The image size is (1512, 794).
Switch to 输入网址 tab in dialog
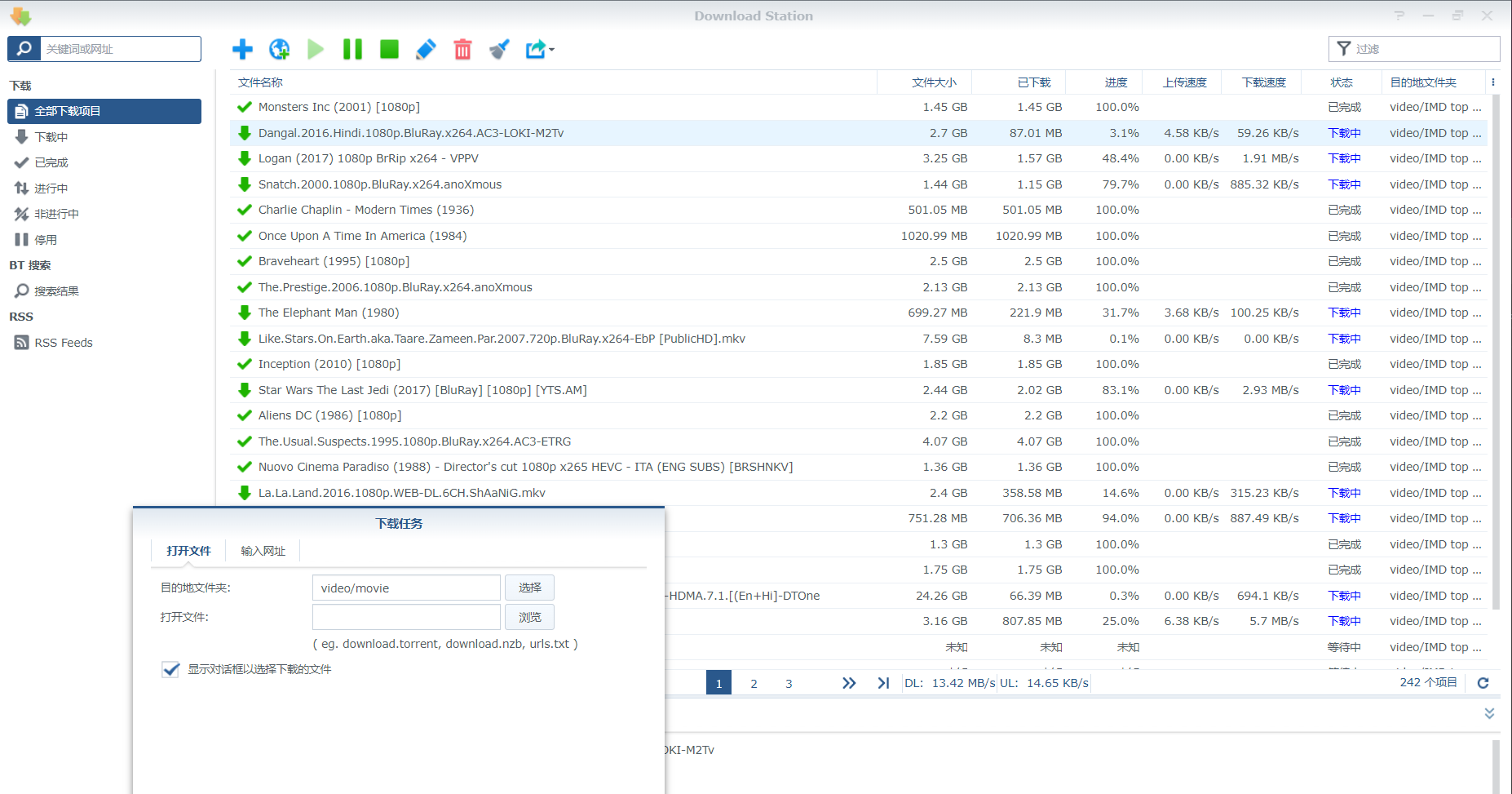(x=263, y=551)
